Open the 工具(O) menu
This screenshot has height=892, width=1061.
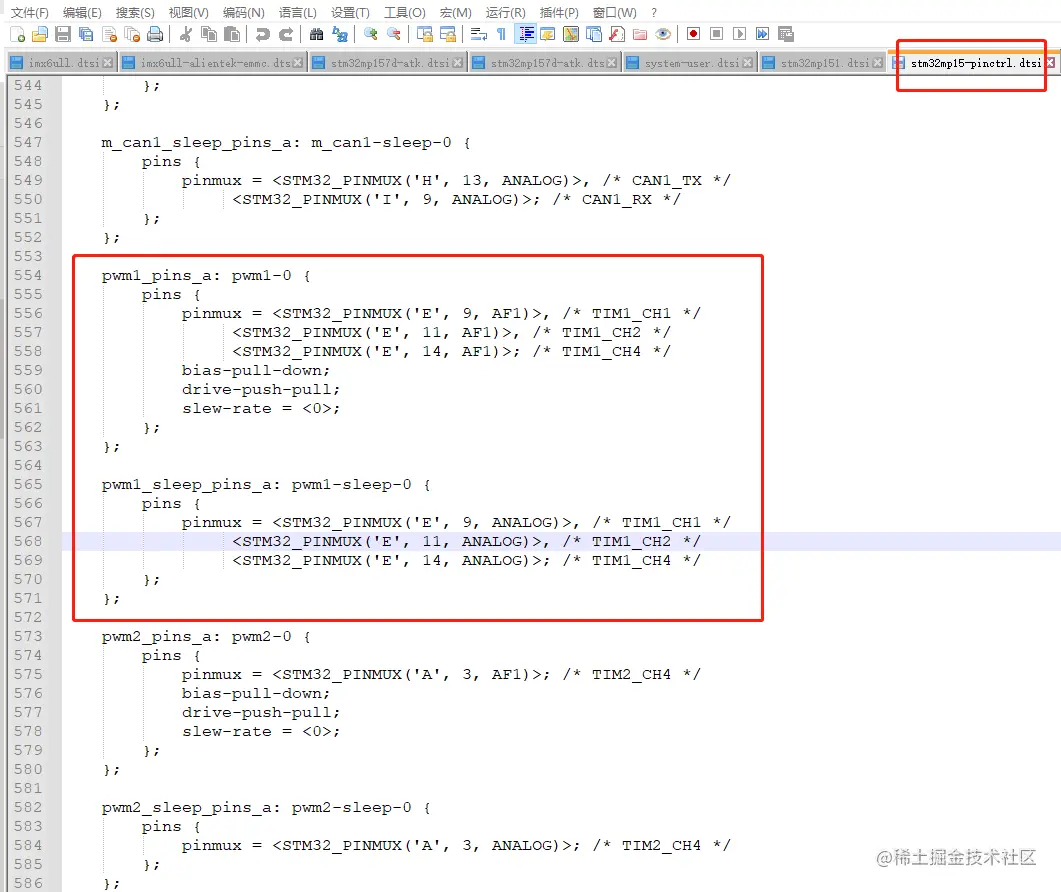(x=405, y=12)
